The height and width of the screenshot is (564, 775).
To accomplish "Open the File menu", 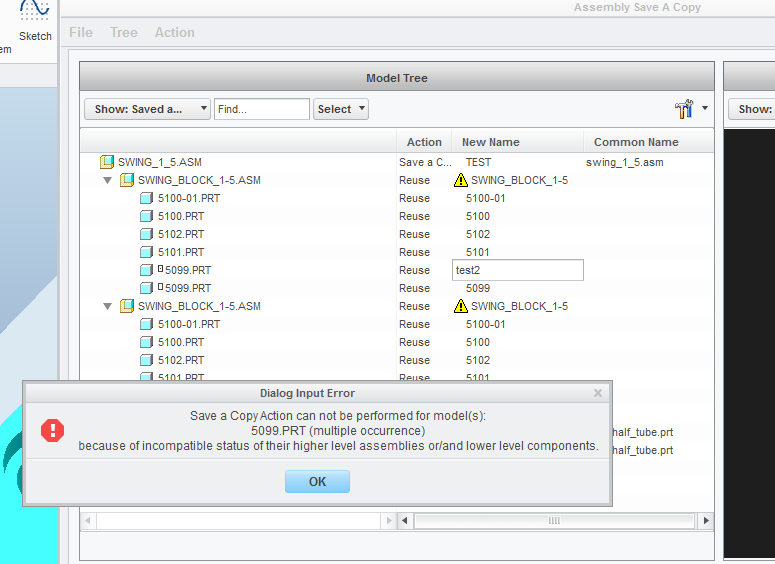I will coord(81,33).
